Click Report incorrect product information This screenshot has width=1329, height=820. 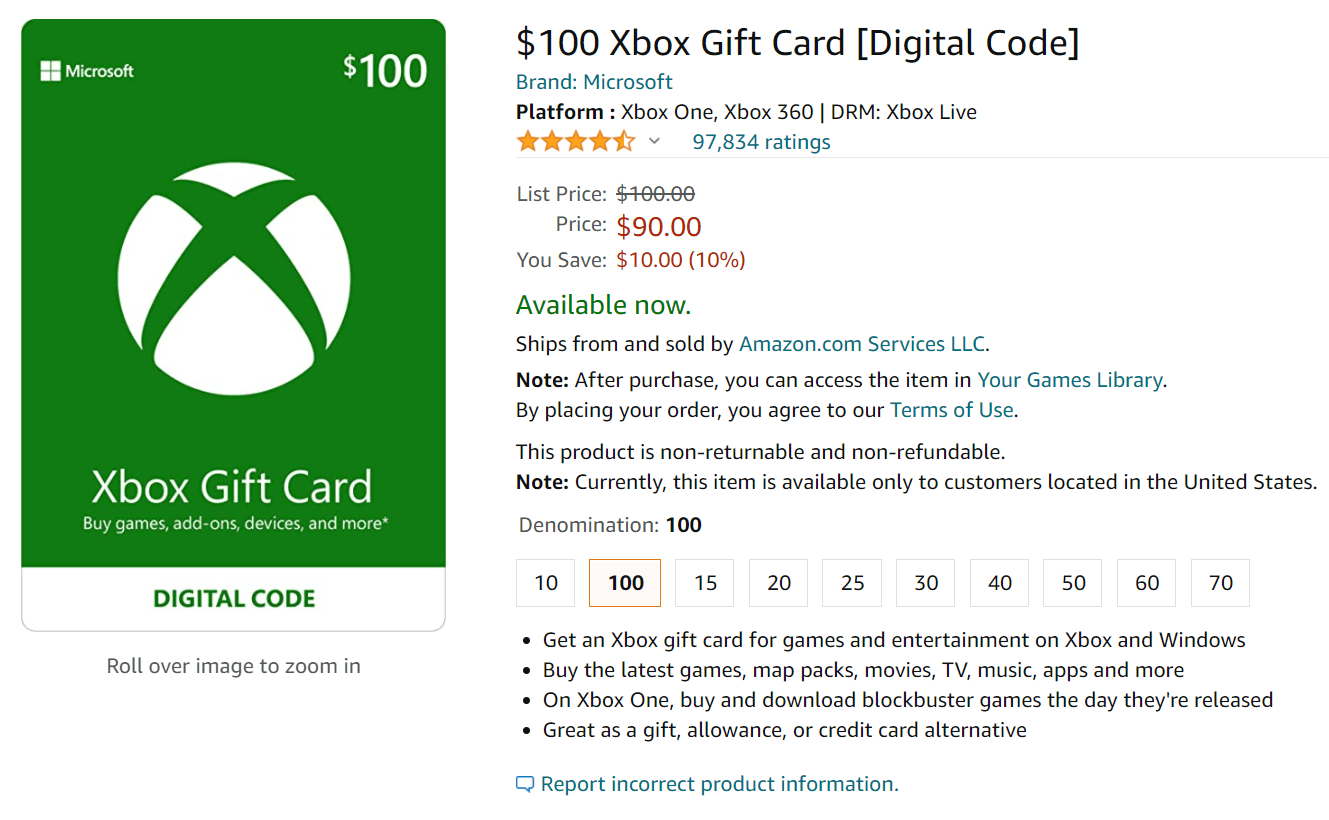(719, 784)
